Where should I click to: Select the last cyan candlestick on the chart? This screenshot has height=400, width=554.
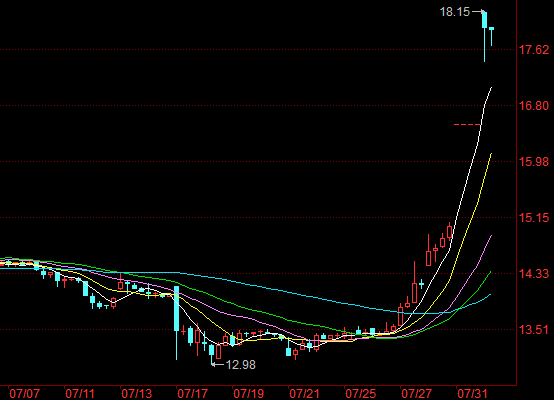[491, 35]
